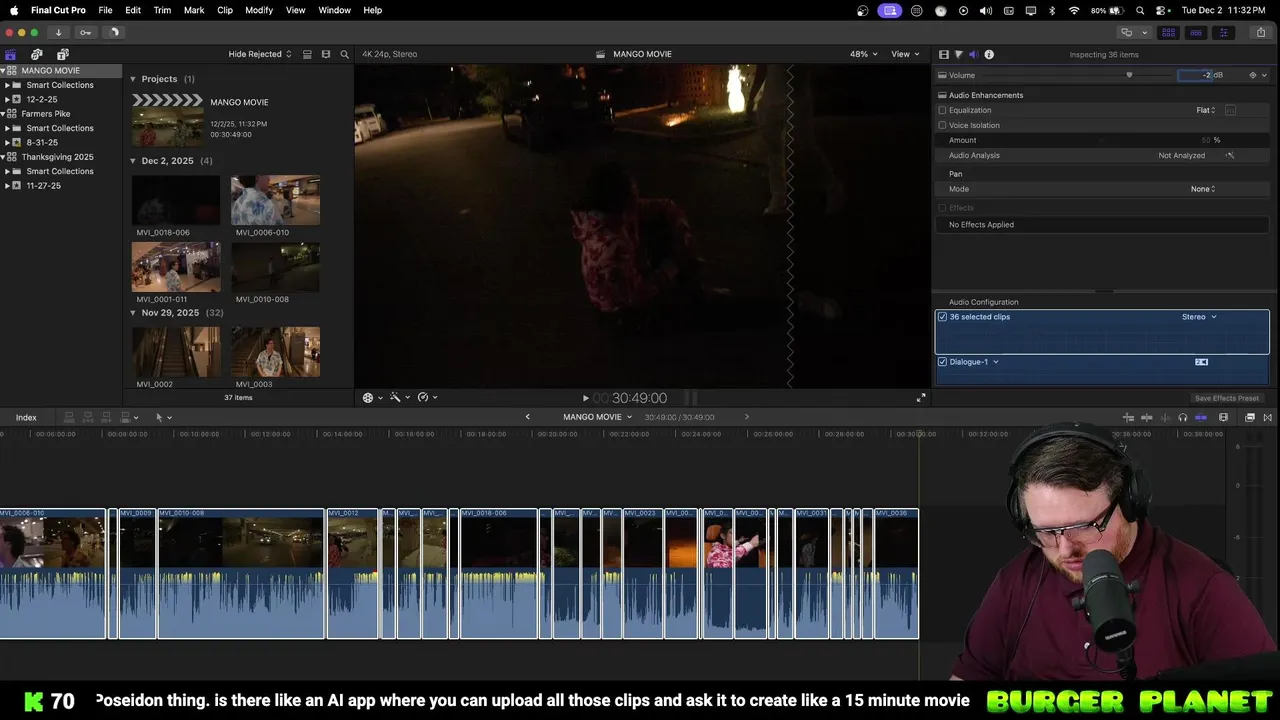Open the MANGO MOVIE timeline title dropdown

598,417
